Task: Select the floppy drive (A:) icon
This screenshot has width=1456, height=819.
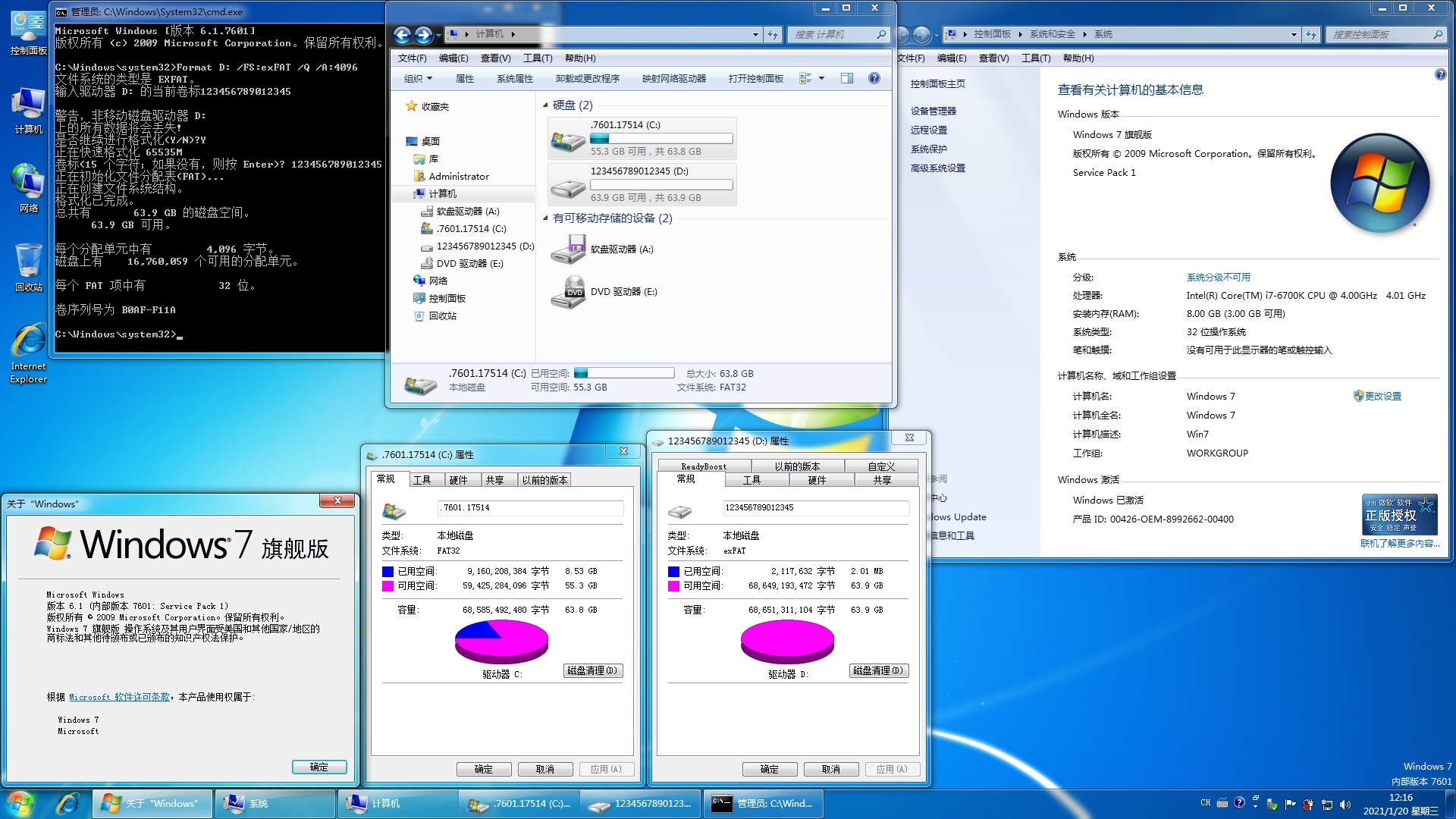Action: [569, 249]
